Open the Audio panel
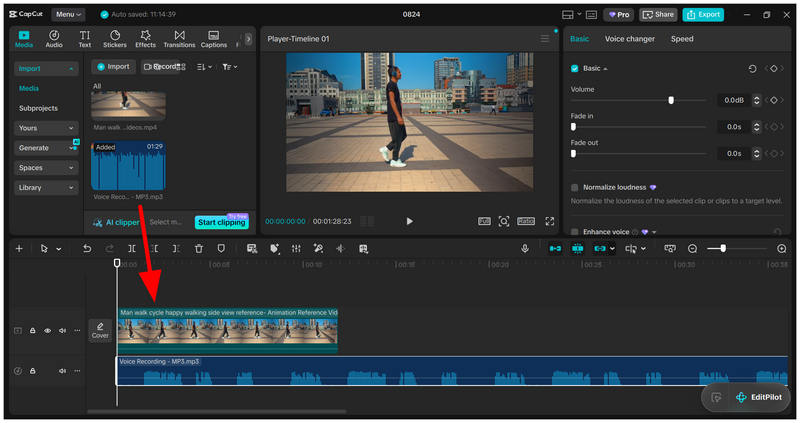 (54, 39)
